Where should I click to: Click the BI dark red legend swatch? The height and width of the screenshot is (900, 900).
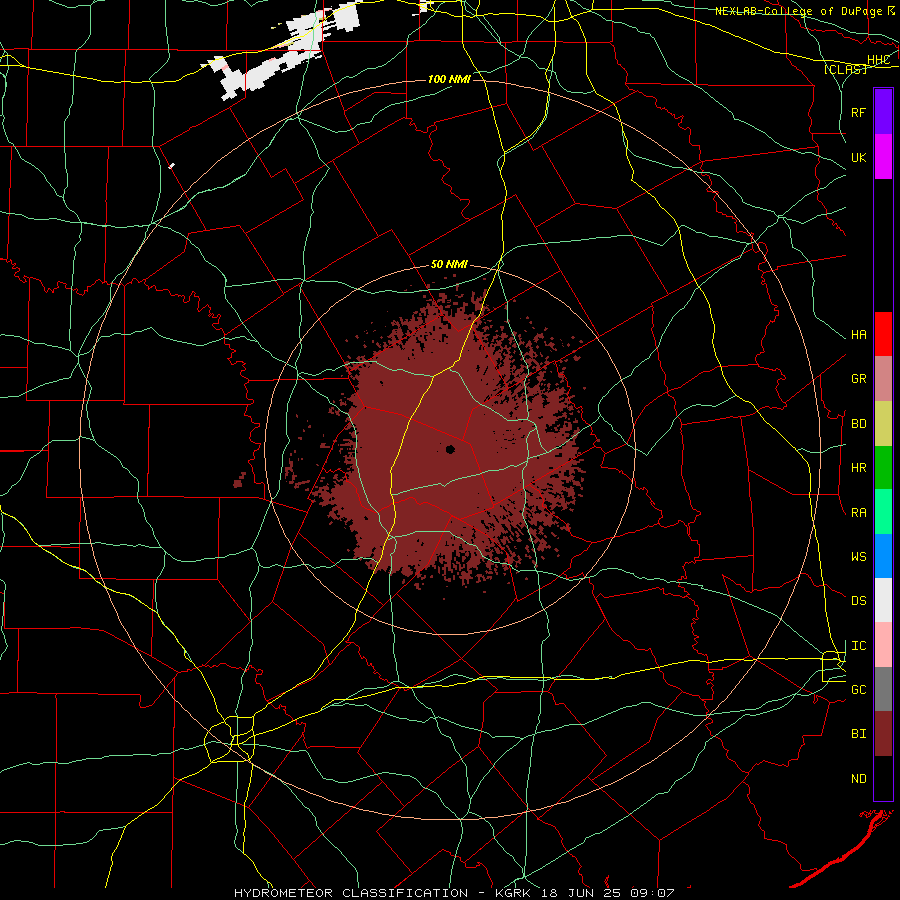(x=883, y=734)
